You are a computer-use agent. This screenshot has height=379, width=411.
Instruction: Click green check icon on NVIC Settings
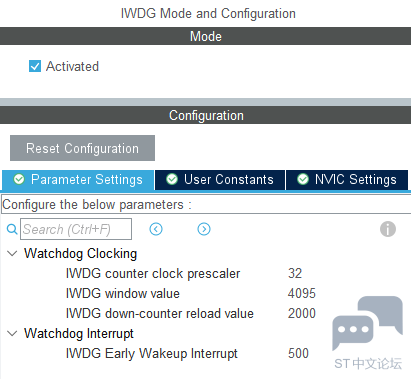pos(303,179)
